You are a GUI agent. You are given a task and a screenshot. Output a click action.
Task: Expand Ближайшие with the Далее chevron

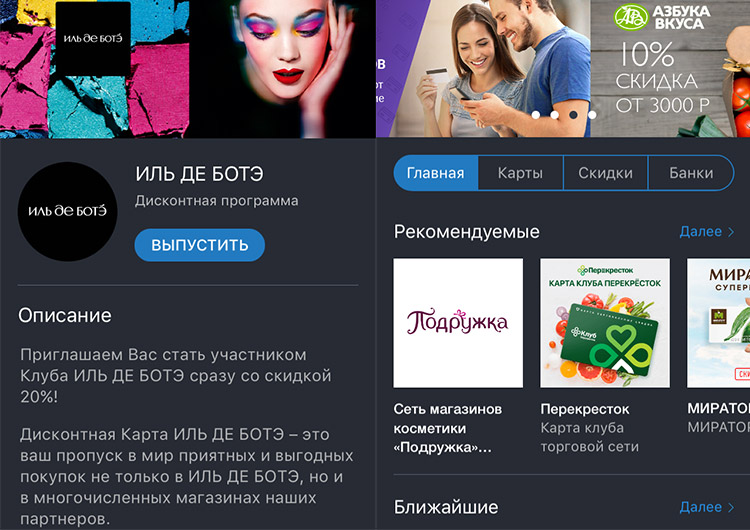coord(707,507)
